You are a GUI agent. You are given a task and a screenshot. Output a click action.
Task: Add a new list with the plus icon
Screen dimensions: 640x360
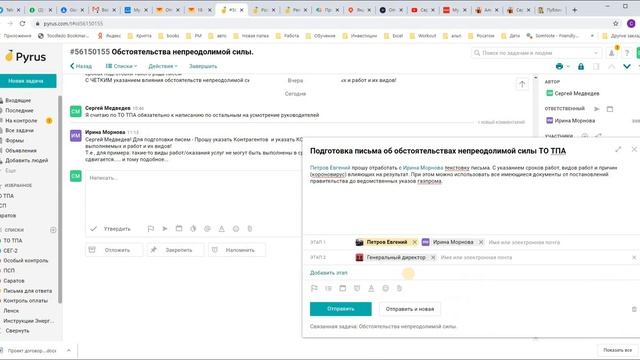pyautogui.click(x=53, y=230)
